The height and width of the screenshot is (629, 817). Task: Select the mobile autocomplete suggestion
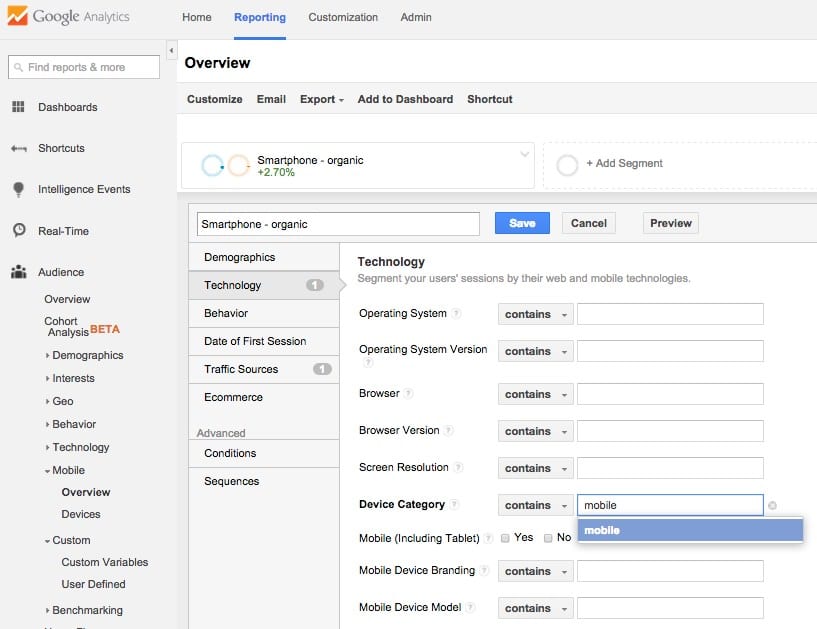tap(690, 530)
